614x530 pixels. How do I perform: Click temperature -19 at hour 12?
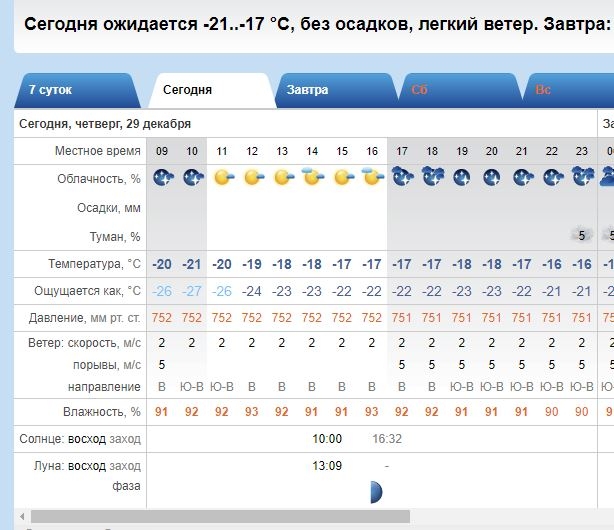(x=252, y=264)
